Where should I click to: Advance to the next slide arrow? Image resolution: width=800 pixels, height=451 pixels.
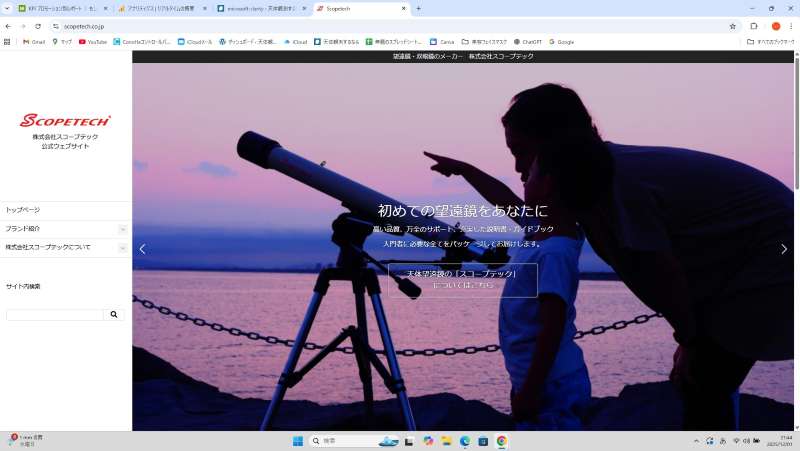[783, 249]
